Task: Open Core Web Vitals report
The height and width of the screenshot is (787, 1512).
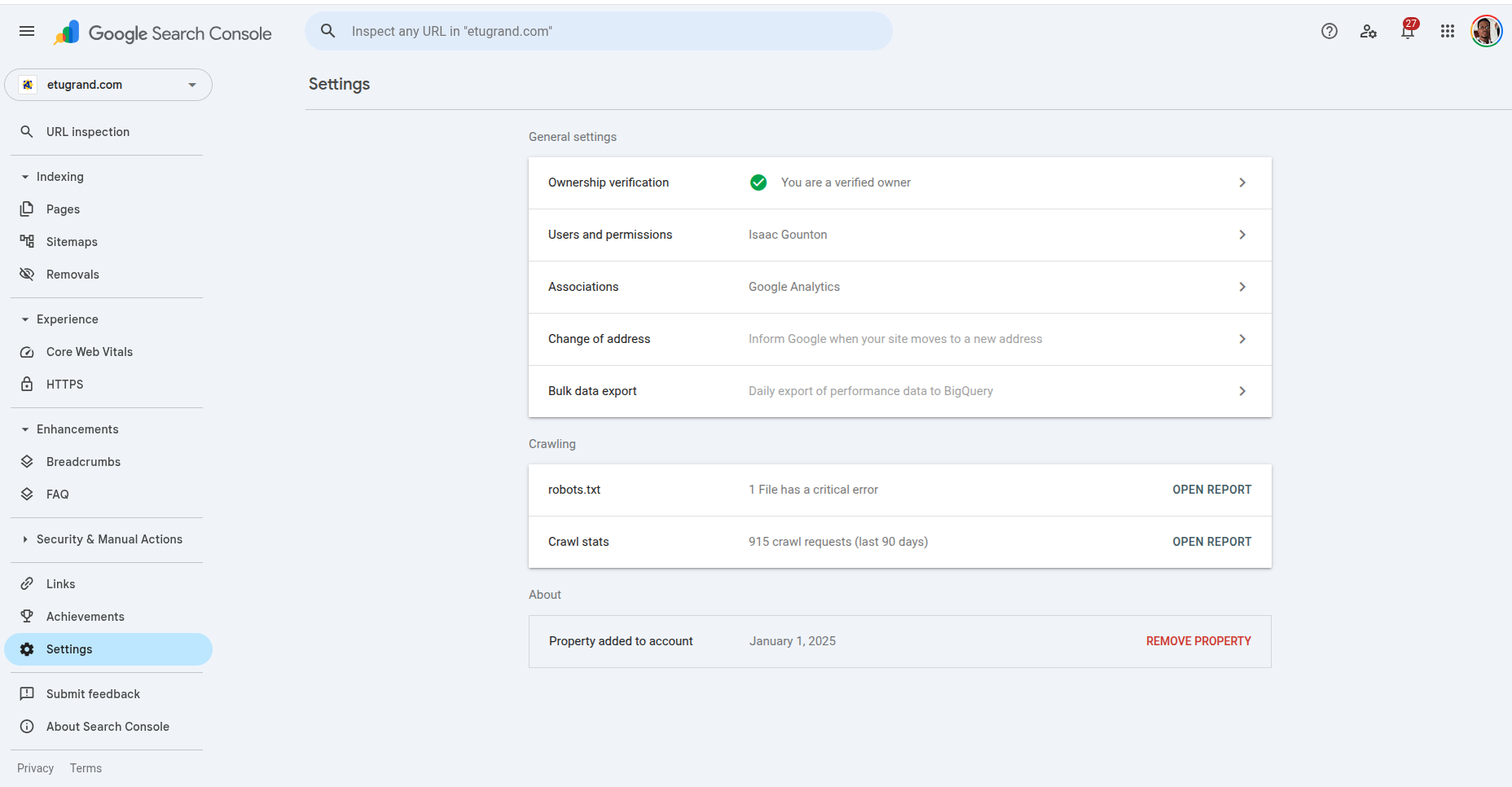Action: [90, 352]
